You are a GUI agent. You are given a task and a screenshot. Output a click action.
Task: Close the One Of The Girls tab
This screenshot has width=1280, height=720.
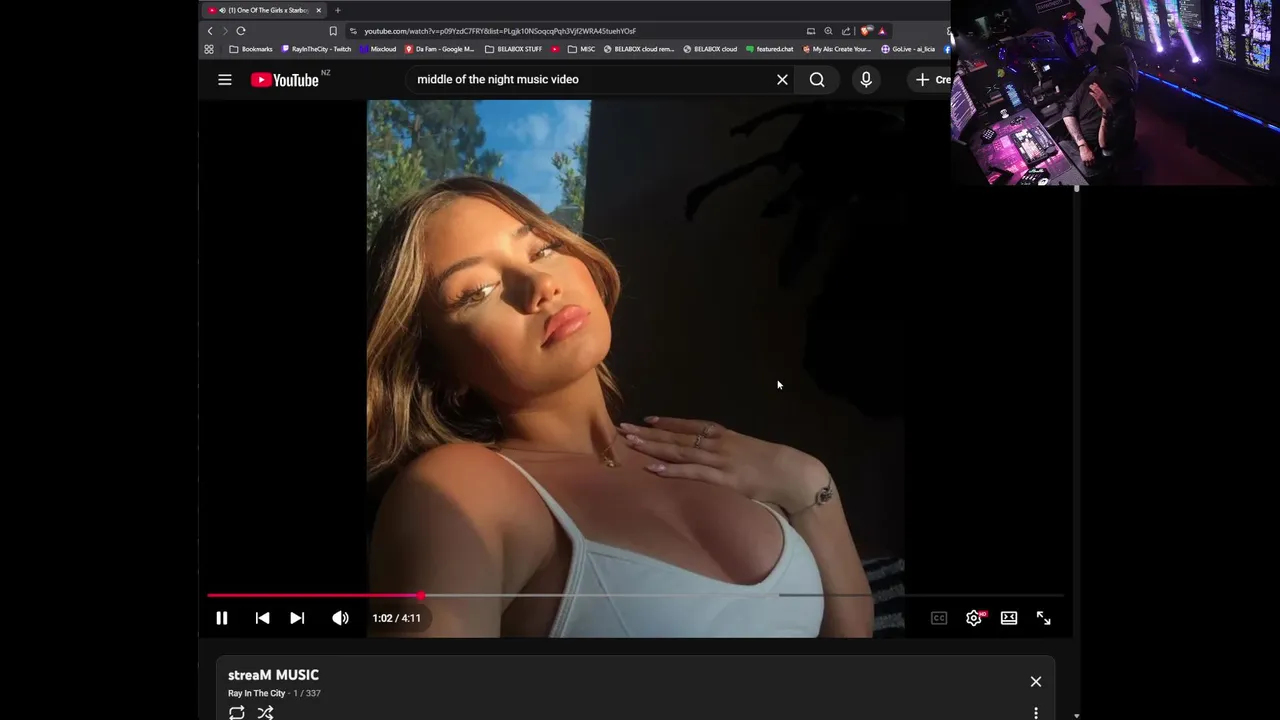(x=319, y=10)
